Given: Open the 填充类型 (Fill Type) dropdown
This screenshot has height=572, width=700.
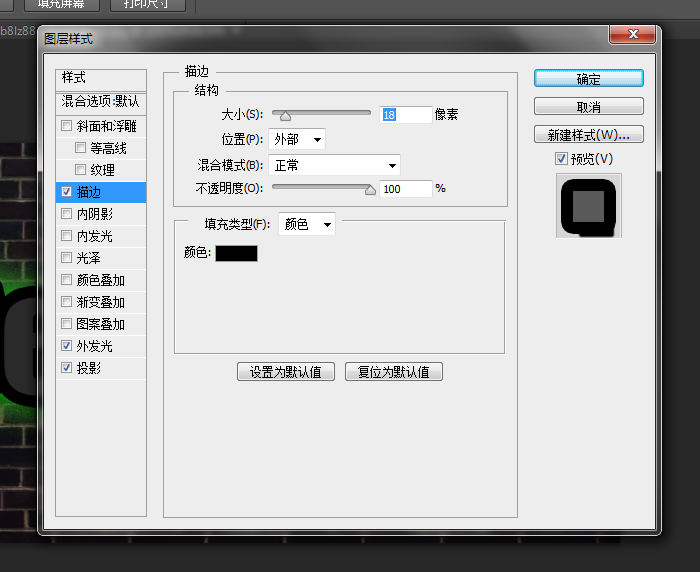Looking at the screenshot, I should (307, 225).
